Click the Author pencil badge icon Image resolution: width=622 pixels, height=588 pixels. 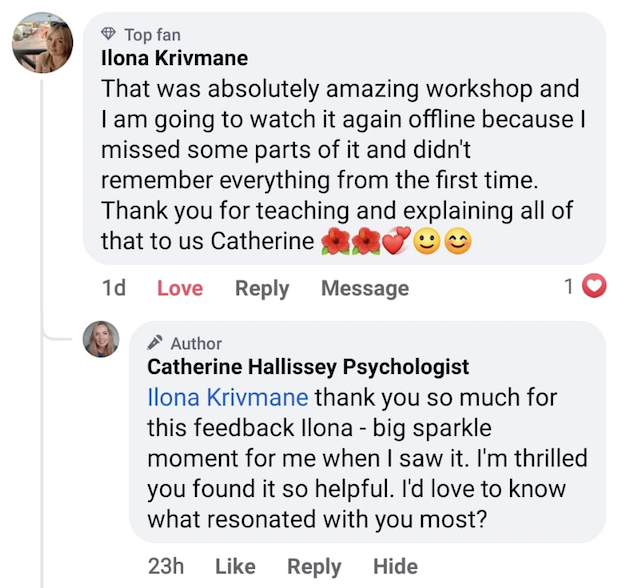(x=156, y=343)
